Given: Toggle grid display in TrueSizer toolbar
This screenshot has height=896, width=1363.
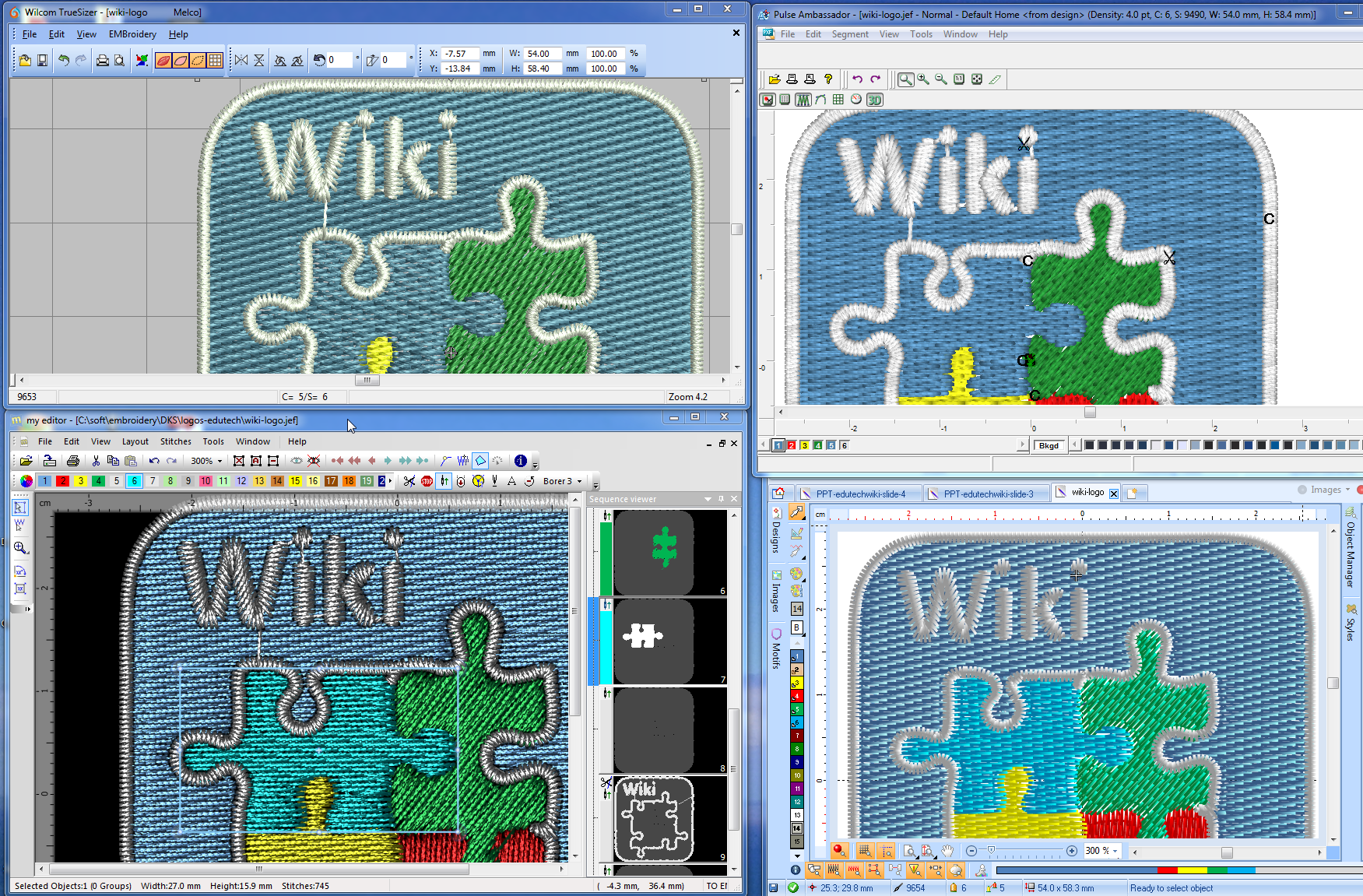Looking at the screenshot, I should point(216,61).
